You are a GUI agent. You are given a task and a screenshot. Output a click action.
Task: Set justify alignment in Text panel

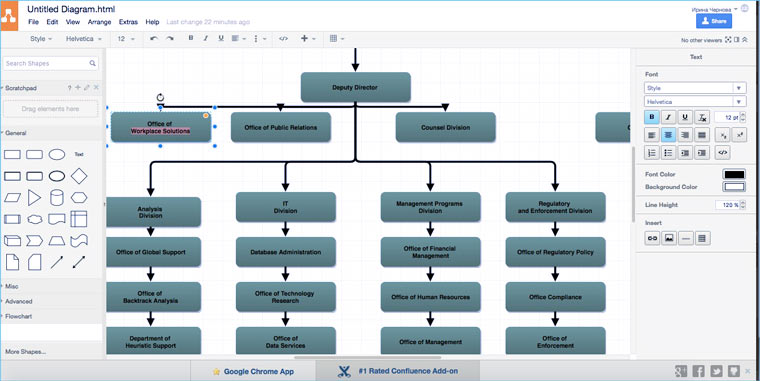702,135
